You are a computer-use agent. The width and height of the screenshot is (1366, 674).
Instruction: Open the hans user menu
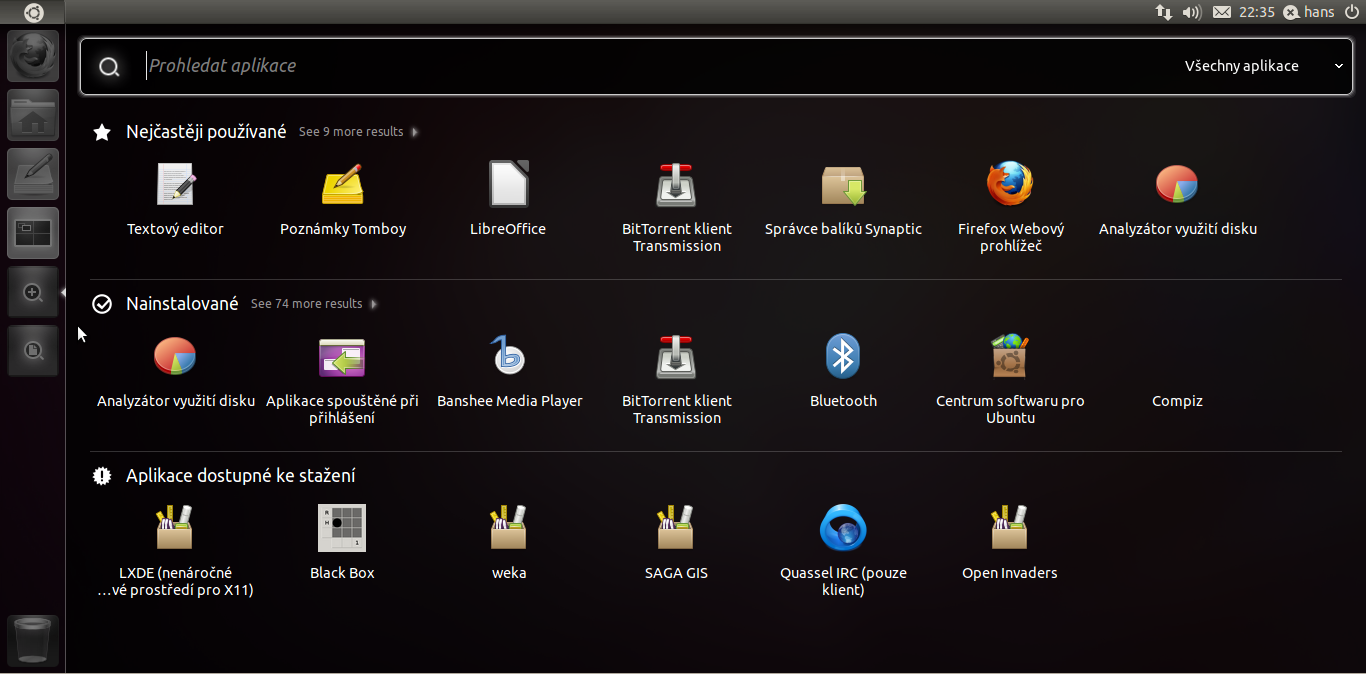click(x=1309, y=12)
